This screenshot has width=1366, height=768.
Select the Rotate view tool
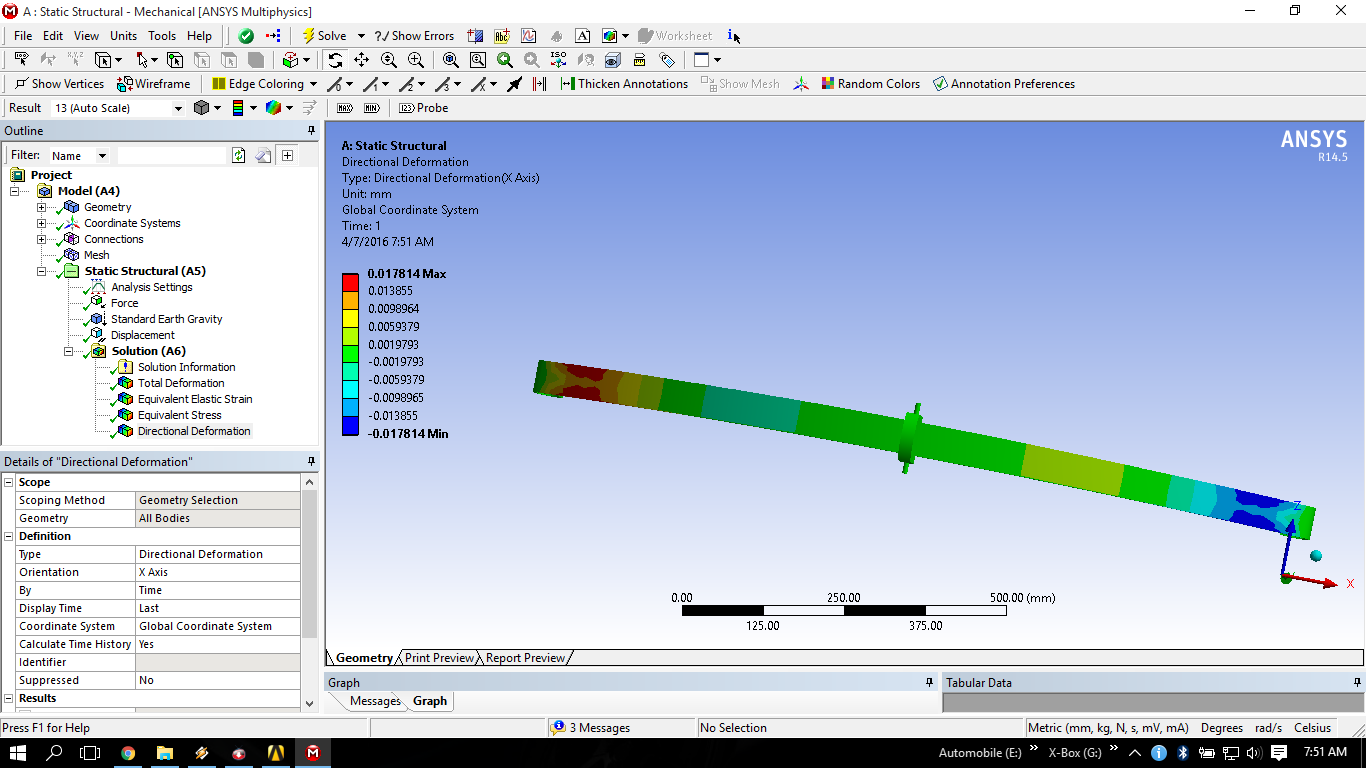coord(335,60)
